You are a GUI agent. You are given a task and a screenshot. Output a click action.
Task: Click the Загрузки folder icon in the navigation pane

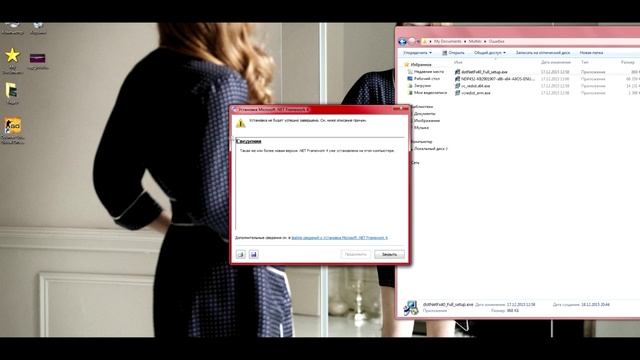tap(410, 86)
